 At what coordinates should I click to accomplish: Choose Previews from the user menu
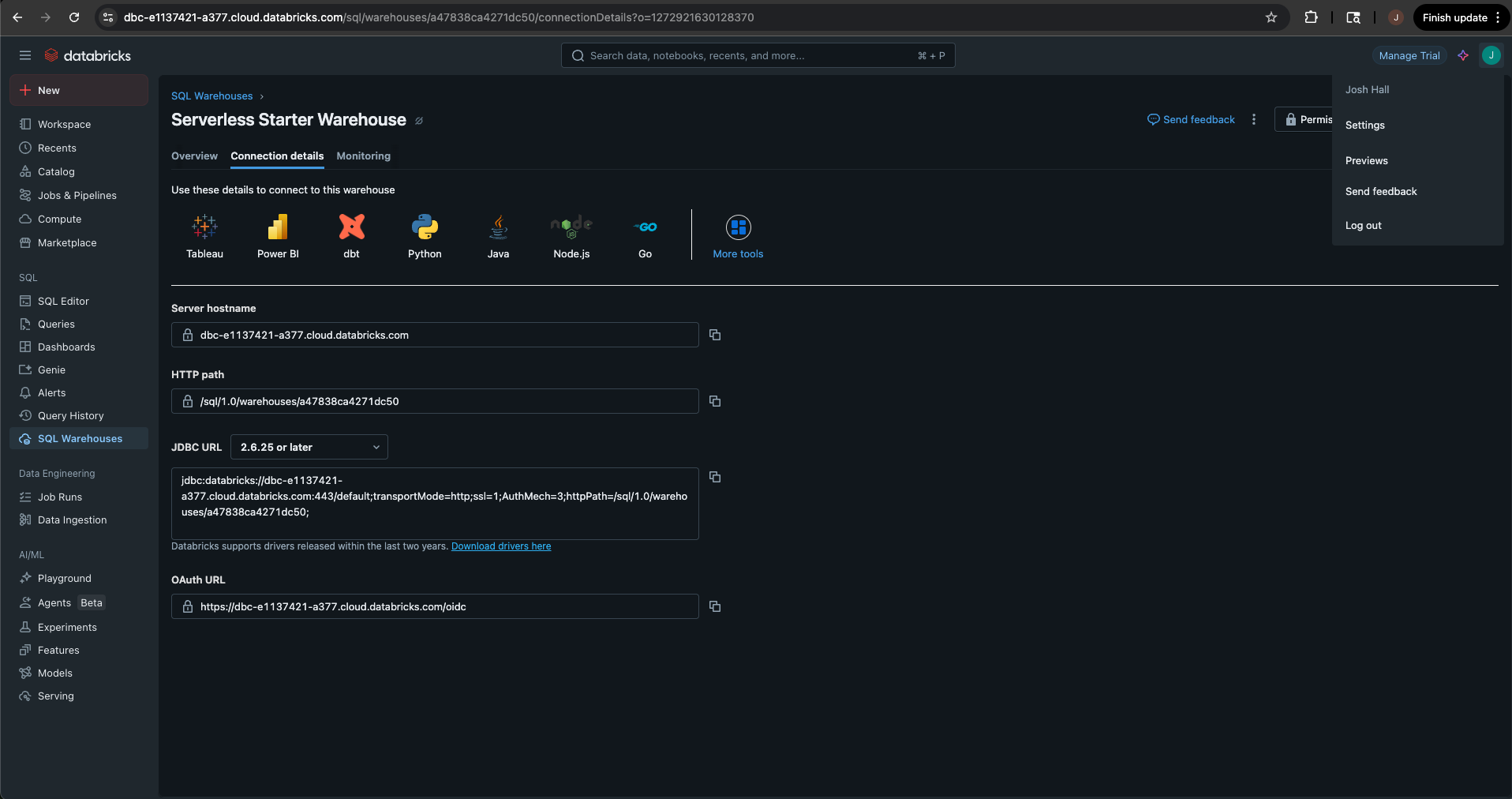click(1367, 160)
